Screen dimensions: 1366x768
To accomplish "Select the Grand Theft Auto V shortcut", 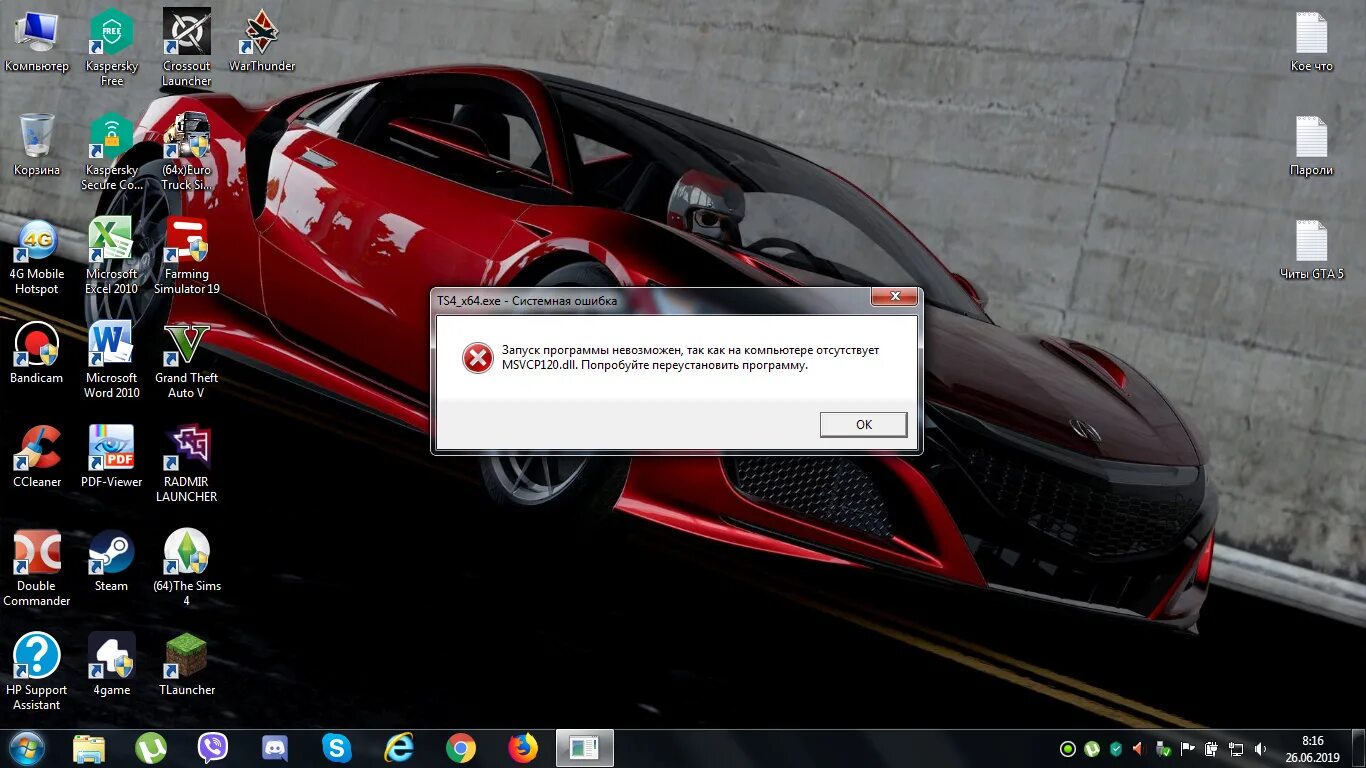I will pos(187,361).
